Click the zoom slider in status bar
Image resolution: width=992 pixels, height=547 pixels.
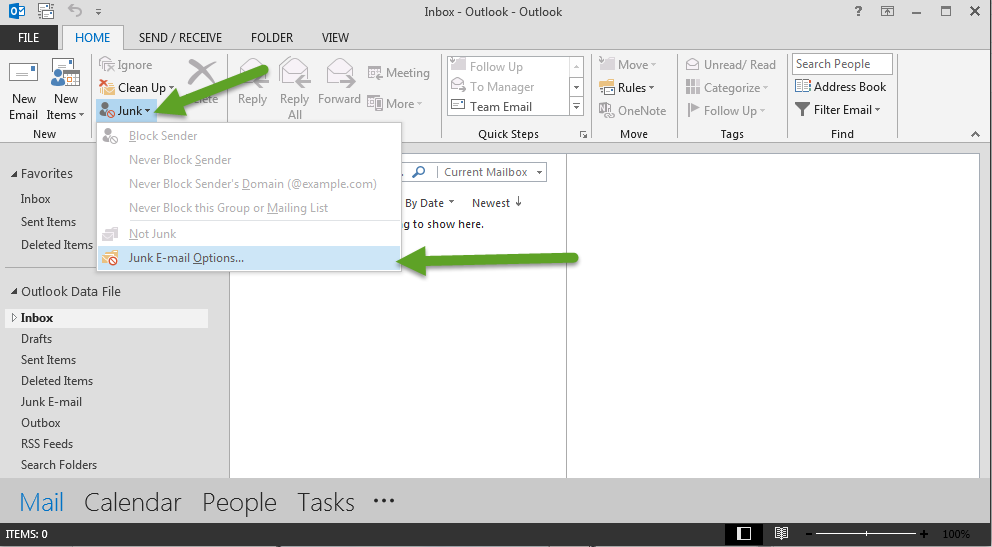[867, 534]
